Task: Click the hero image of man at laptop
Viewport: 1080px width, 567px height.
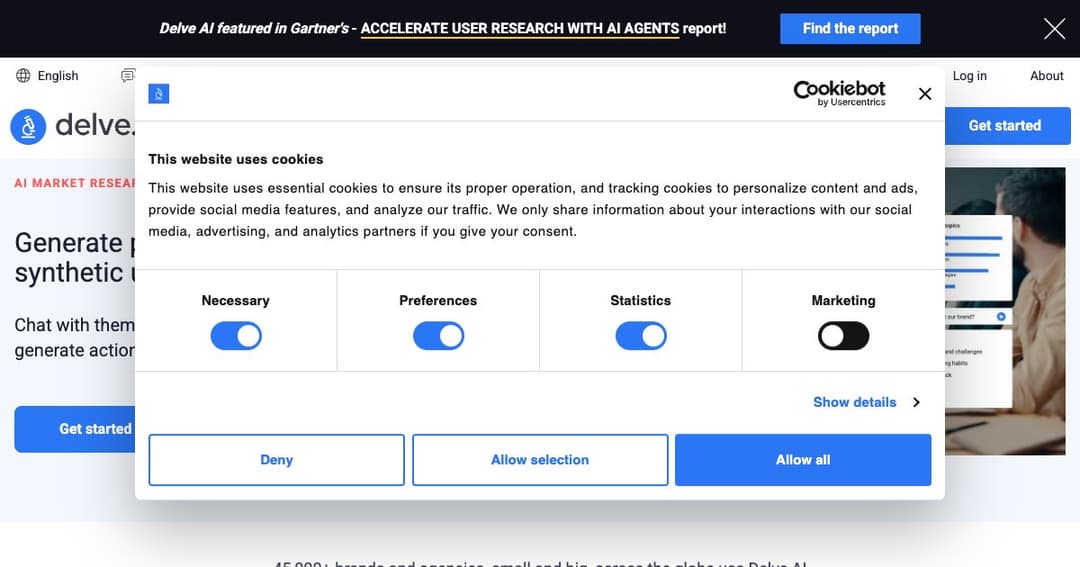Action: (x=1005, y=311)
